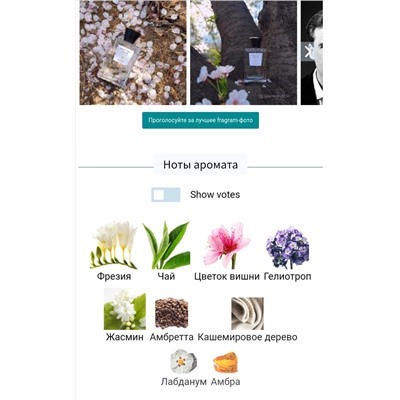Select the Чай tea leaves icon
This screenshot has width=400, height=400.
(166, 245)
